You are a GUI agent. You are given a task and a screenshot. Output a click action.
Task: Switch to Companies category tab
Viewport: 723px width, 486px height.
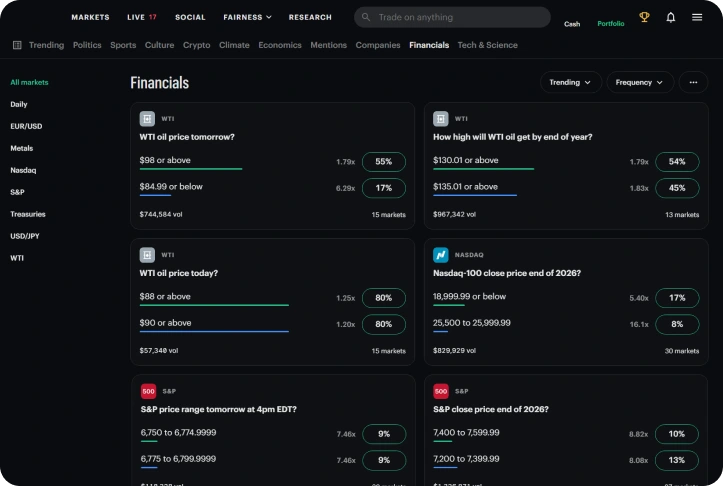pos(378,45)
